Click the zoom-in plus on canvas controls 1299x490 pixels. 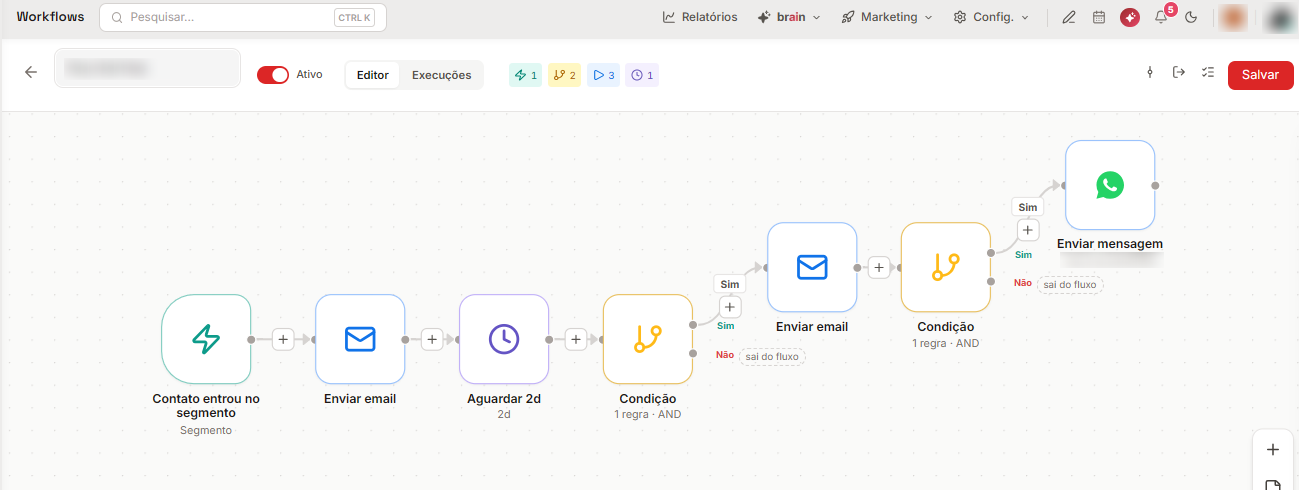(1273, 450)
